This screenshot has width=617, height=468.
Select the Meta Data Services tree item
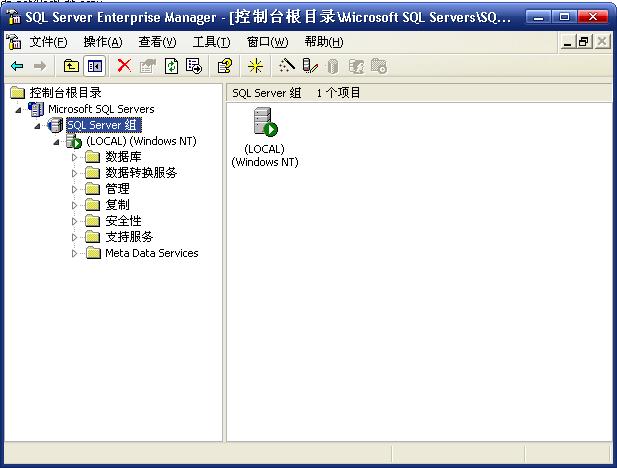[151, 253]
